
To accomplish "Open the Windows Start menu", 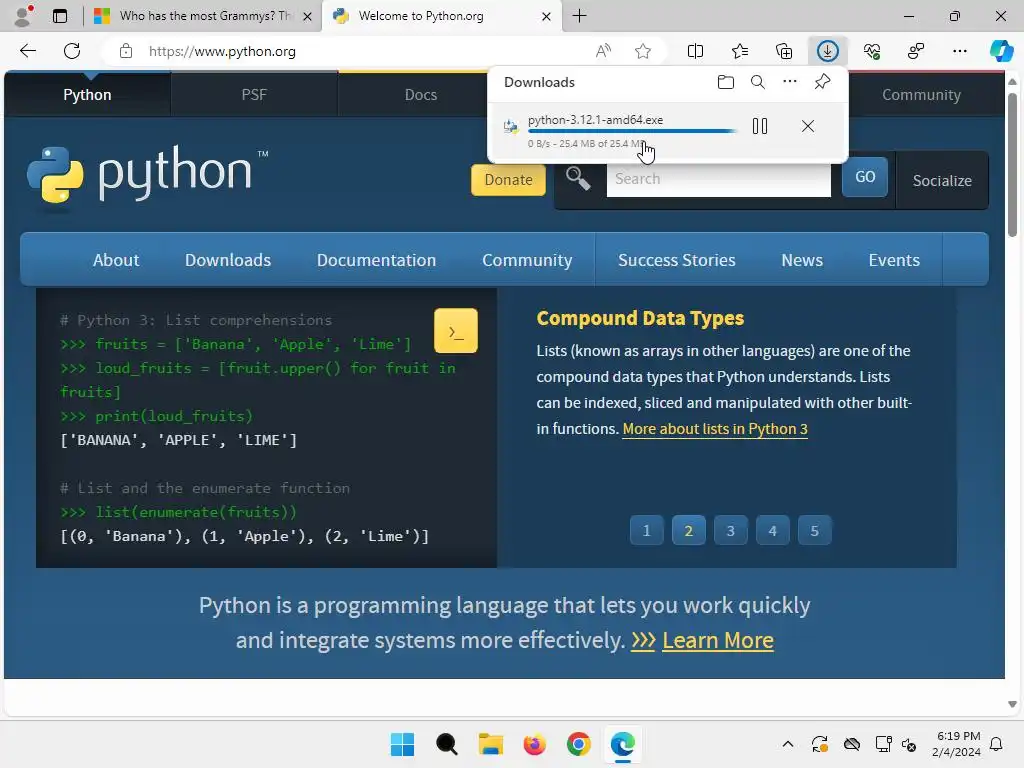I will point(402,744).
